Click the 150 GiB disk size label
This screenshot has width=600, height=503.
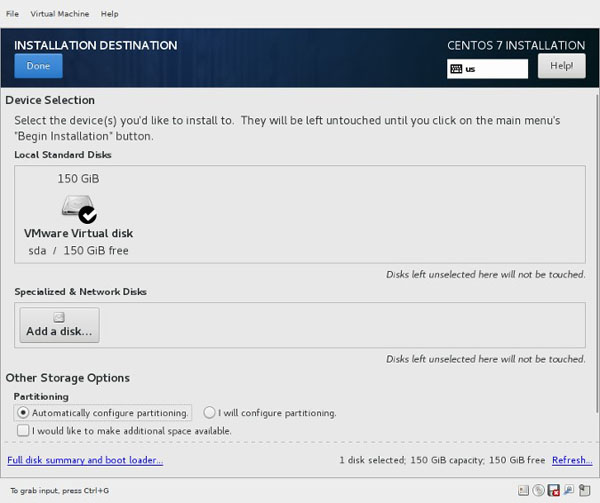(78, 179)
